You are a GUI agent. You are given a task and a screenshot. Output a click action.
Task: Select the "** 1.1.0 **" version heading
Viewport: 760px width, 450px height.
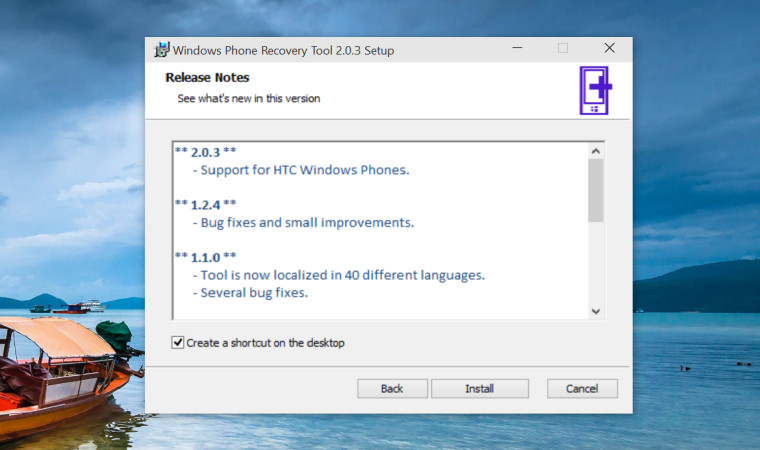(x=206, y=257)
